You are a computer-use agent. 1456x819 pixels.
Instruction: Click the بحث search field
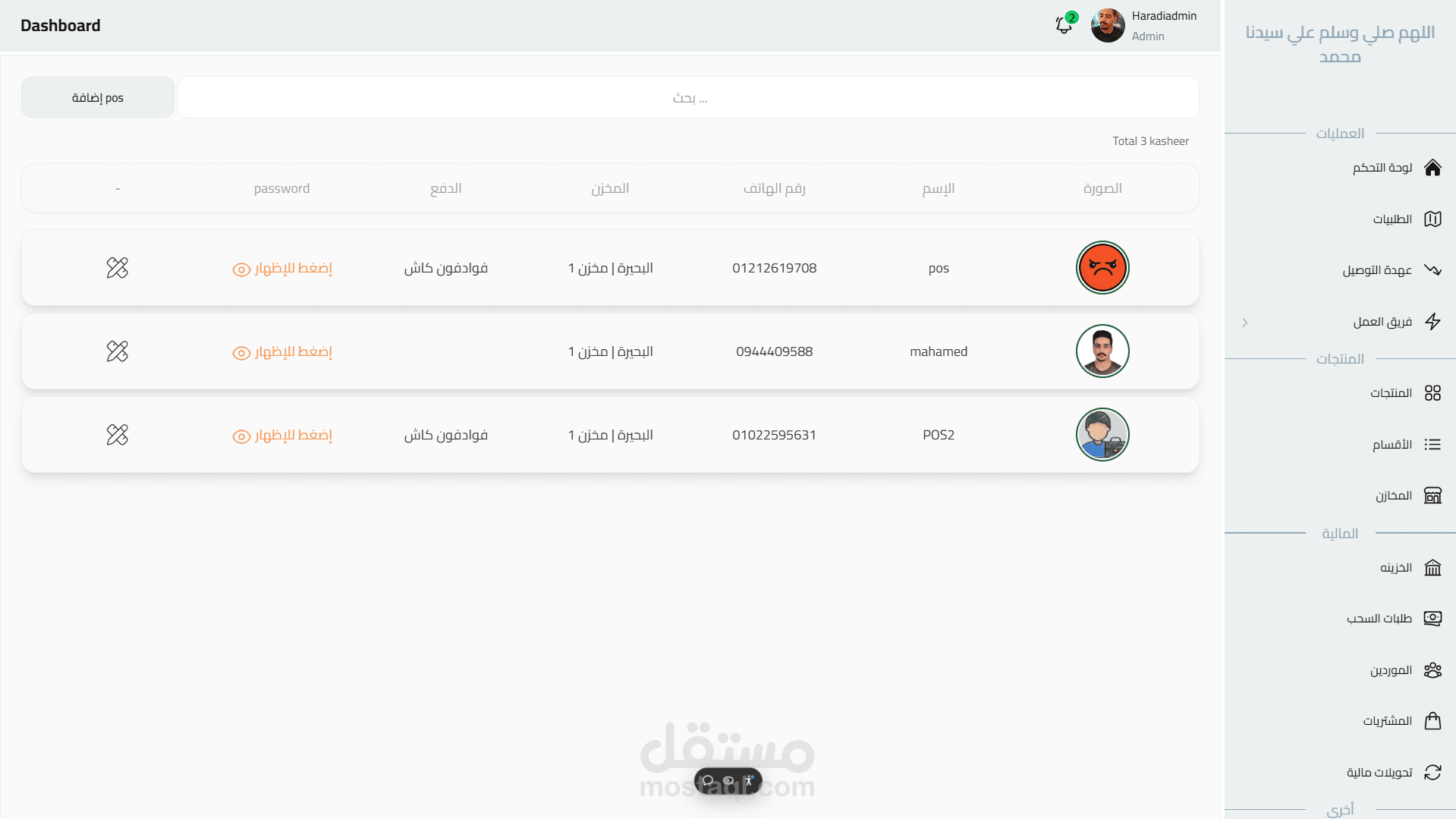pyautogui.click(x=688, y=97)
